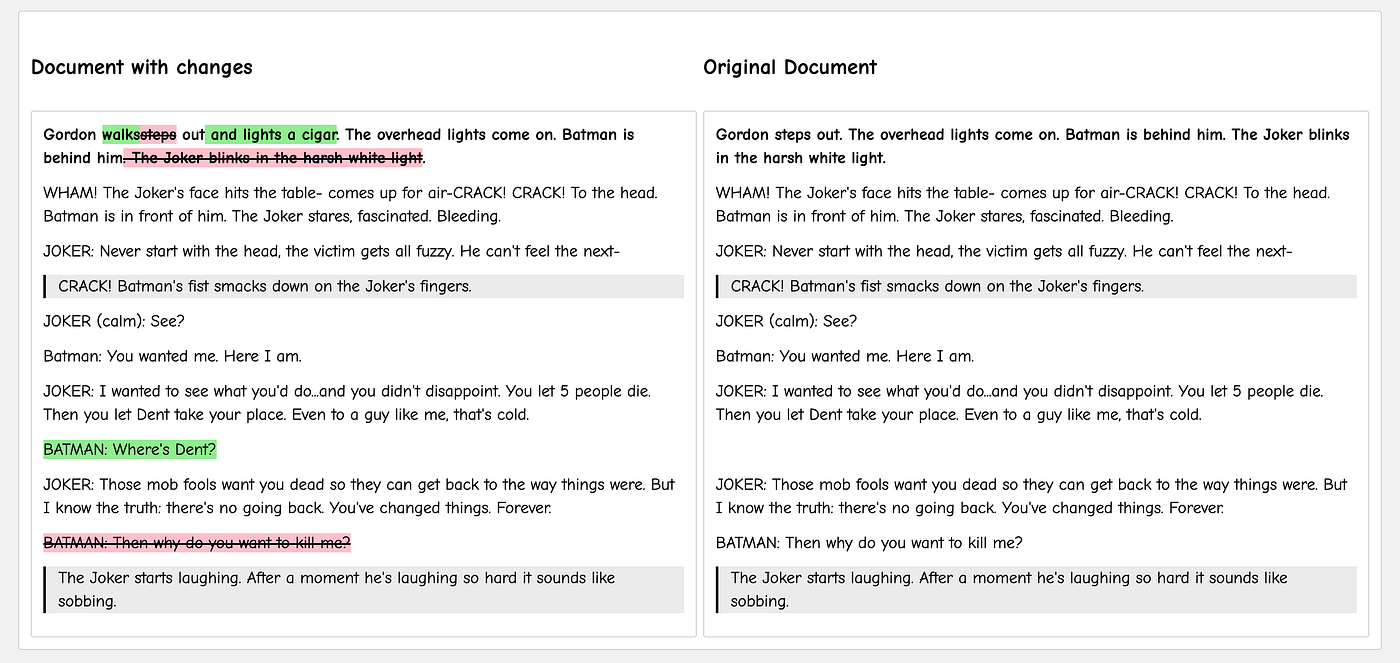1400x663 pixels.
Task: Click 'Batman: You wanted me' line in changes document
Action: tap(172, 356)
